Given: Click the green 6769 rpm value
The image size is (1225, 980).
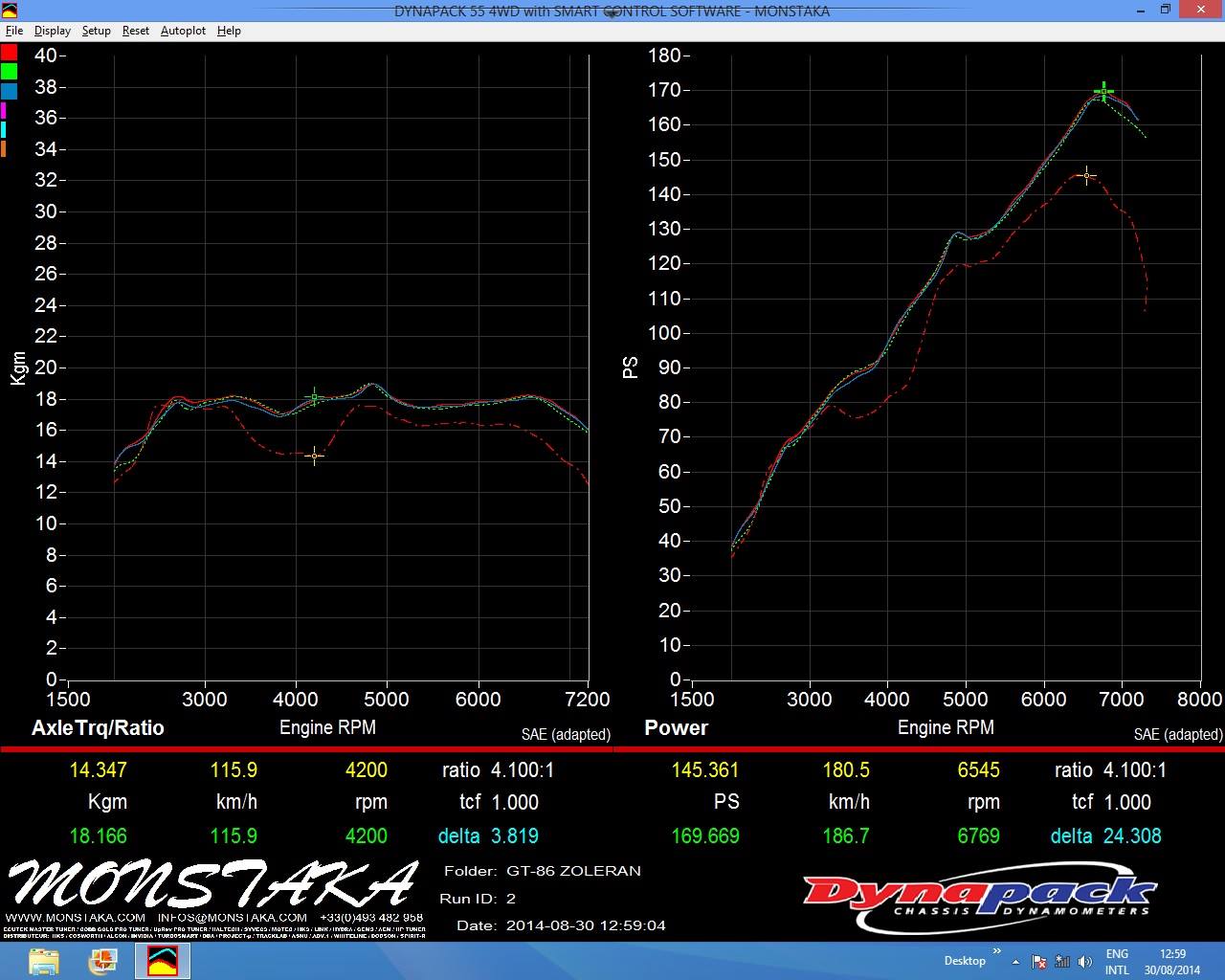Looking at the screenshot, I should click(978, 835).
